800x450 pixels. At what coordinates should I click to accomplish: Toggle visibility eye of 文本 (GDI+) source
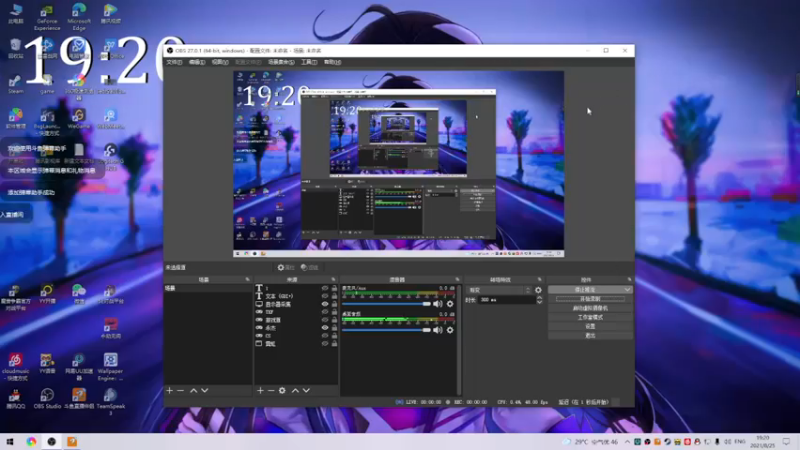324,297
